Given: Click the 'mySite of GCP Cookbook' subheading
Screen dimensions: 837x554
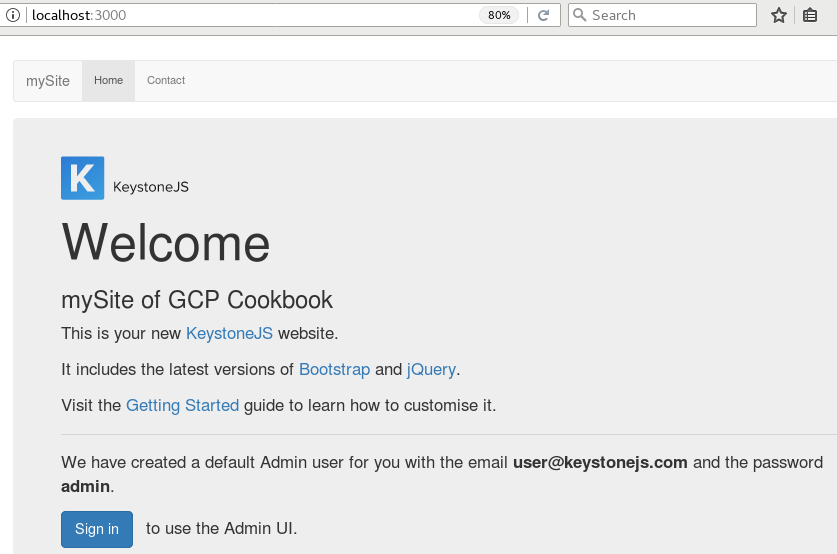Looking at the screenshot, I should click(197, 299).
